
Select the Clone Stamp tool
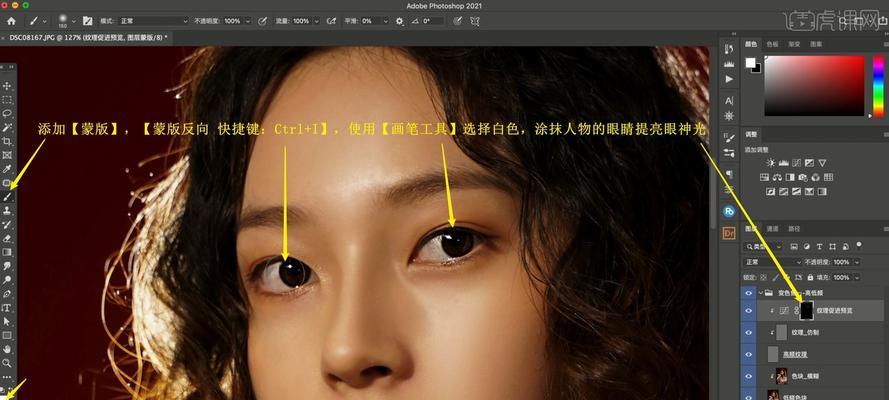(x=7, y=210)
